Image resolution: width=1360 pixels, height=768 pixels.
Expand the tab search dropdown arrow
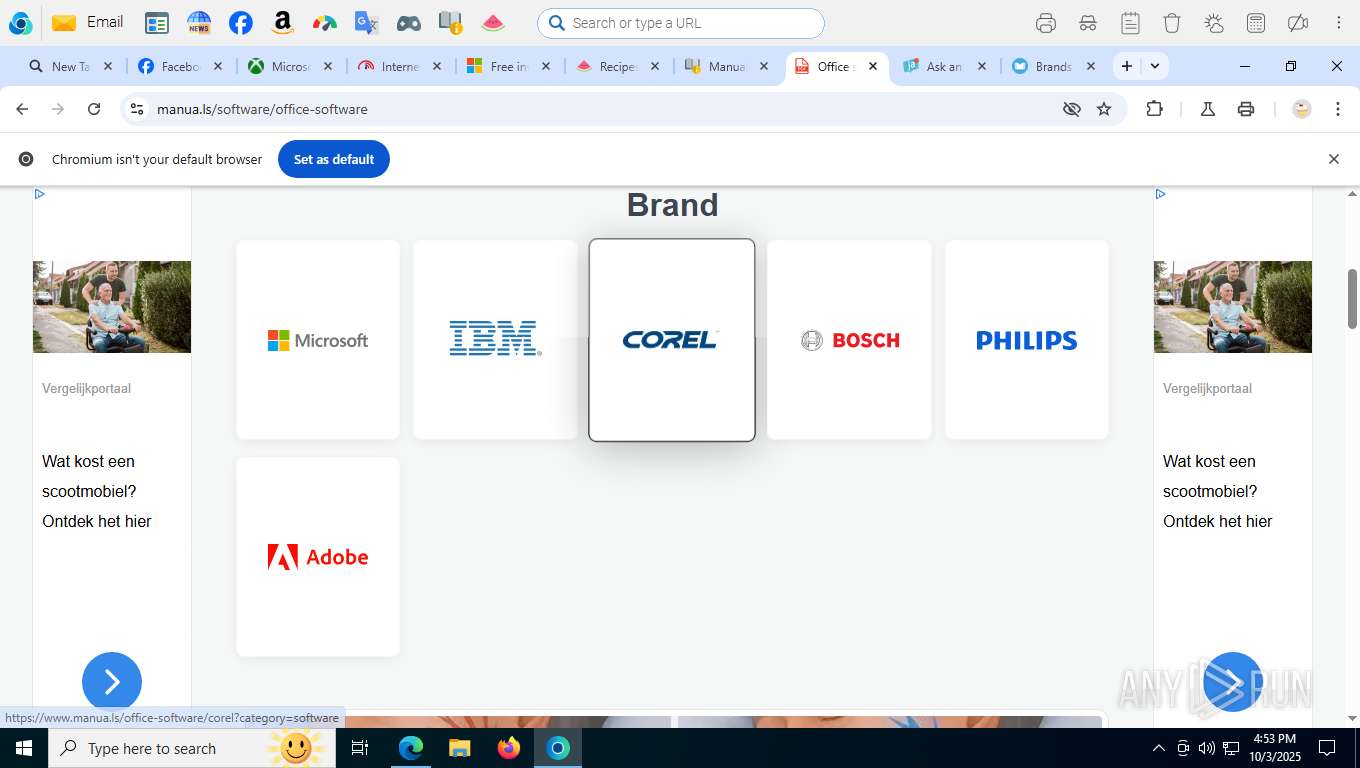coord(1155,66)
